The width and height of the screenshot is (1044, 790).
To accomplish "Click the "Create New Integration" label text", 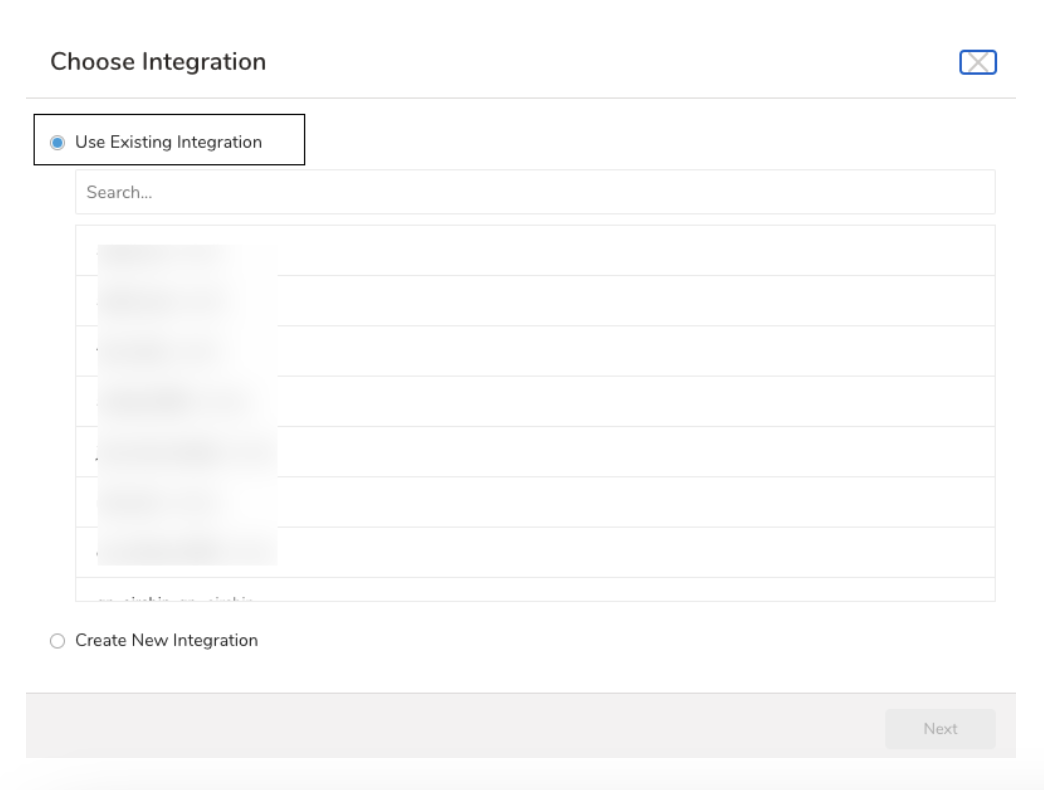I will click(x=166, y=640).
